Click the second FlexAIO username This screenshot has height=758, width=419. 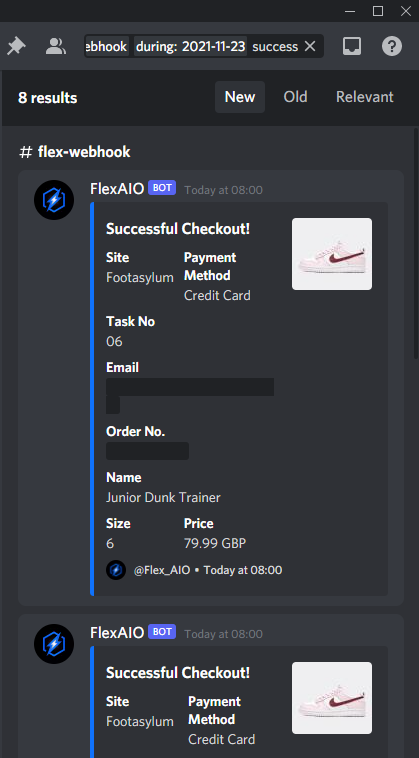[x=117, y=632]
